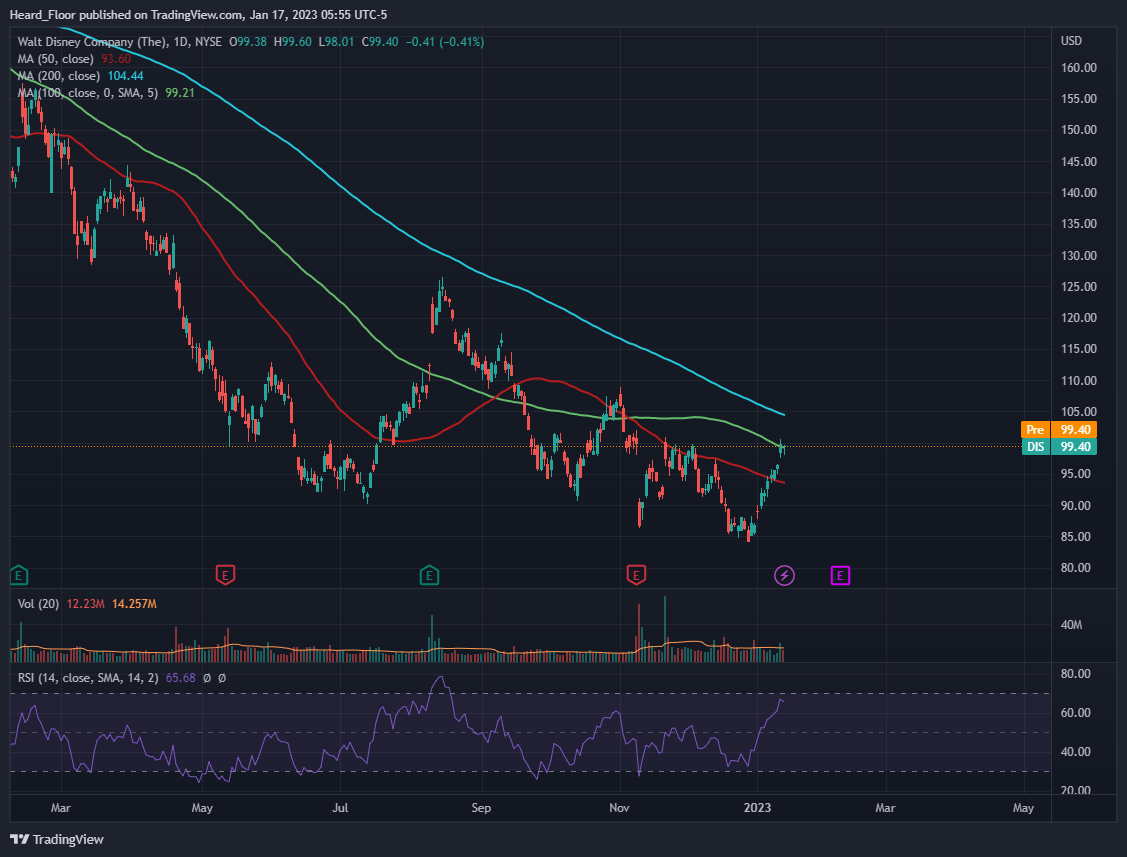Click the 40M volume axis label
Screen dimensions: 1127x857
coord(1071,625)
